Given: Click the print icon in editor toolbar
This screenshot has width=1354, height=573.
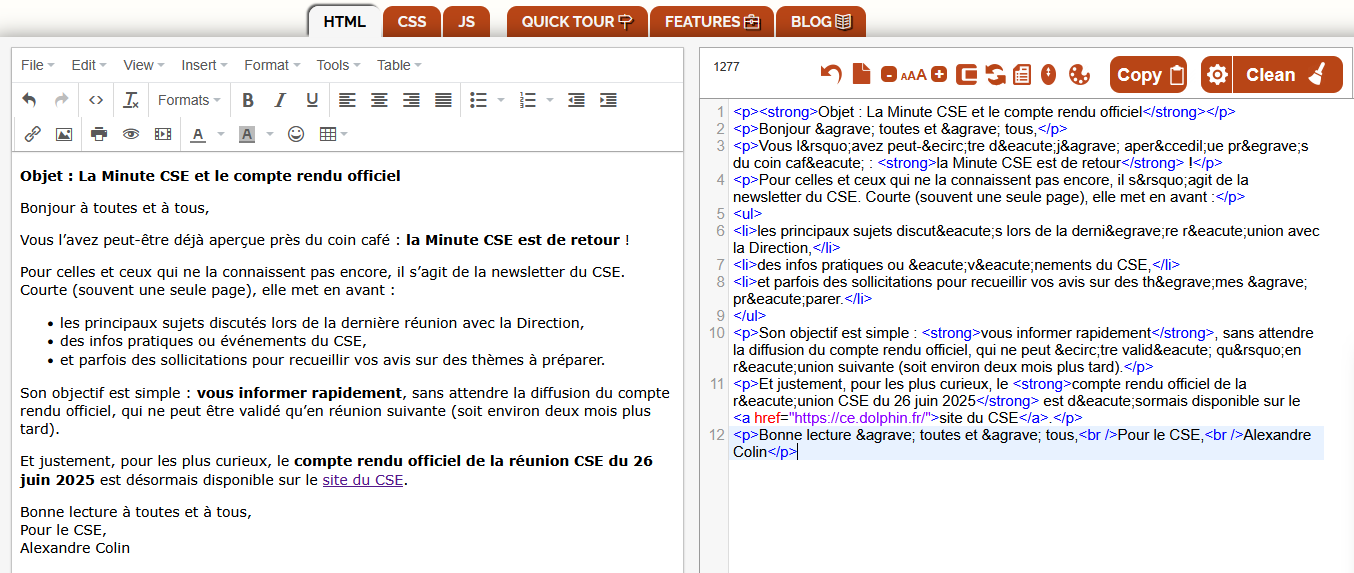Looking at the screenshot, I should (x=99, y=134).
